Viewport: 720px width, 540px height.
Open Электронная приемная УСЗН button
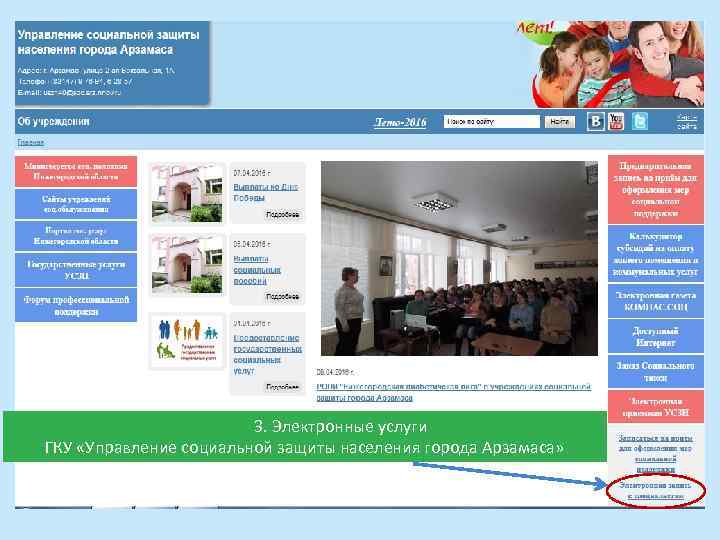(x=656, y=407)
